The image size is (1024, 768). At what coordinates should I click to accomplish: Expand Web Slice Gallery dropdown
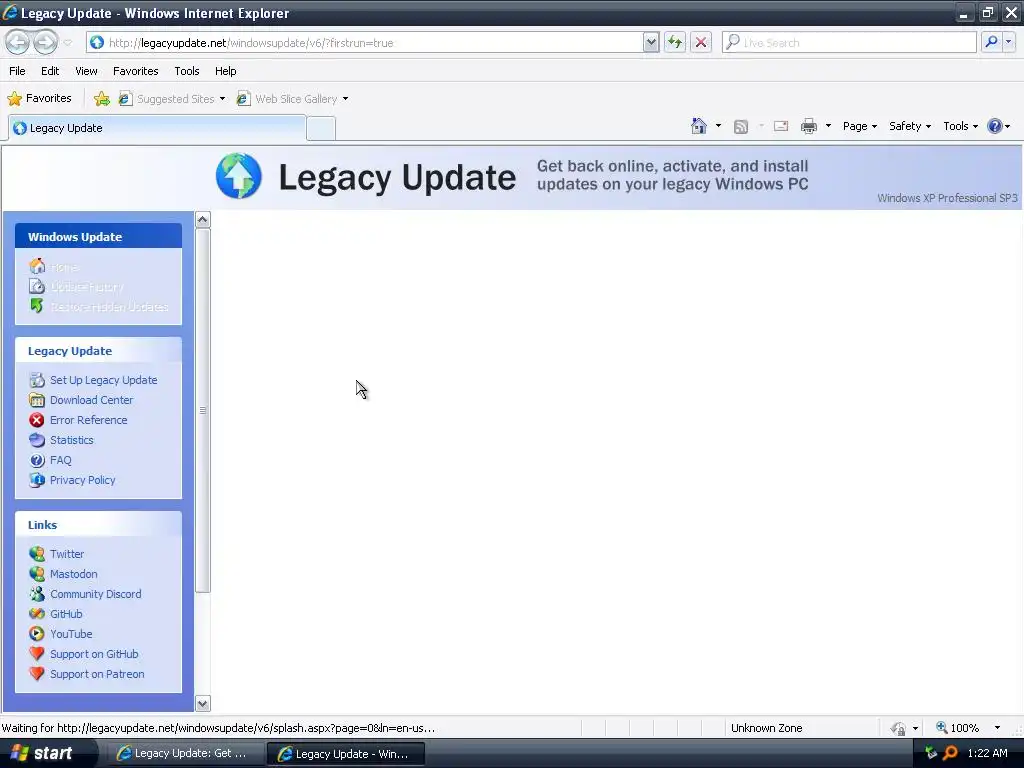tap(345, 99)
